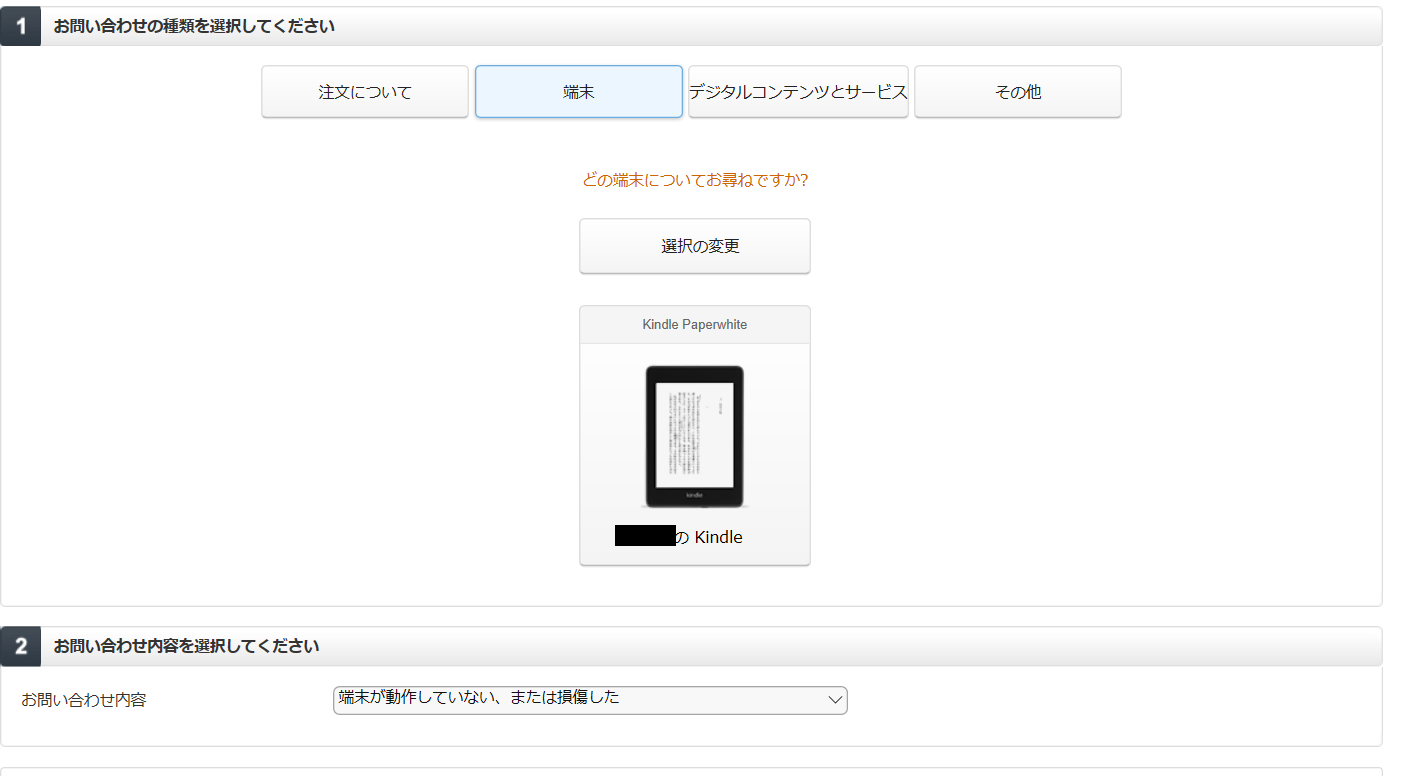Viewport: 1401px width, 776px height.
Task: Expand dropdown using its chevron arrow
Action: point(835,700)
